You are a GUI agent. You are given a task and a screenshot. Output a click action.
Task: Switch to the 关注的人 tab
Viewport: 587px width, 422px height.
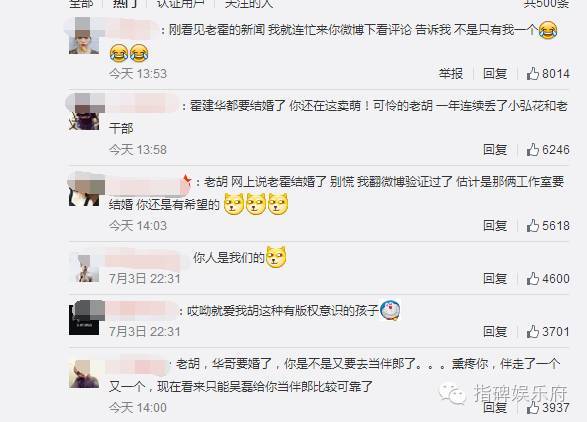click(249, 3)
